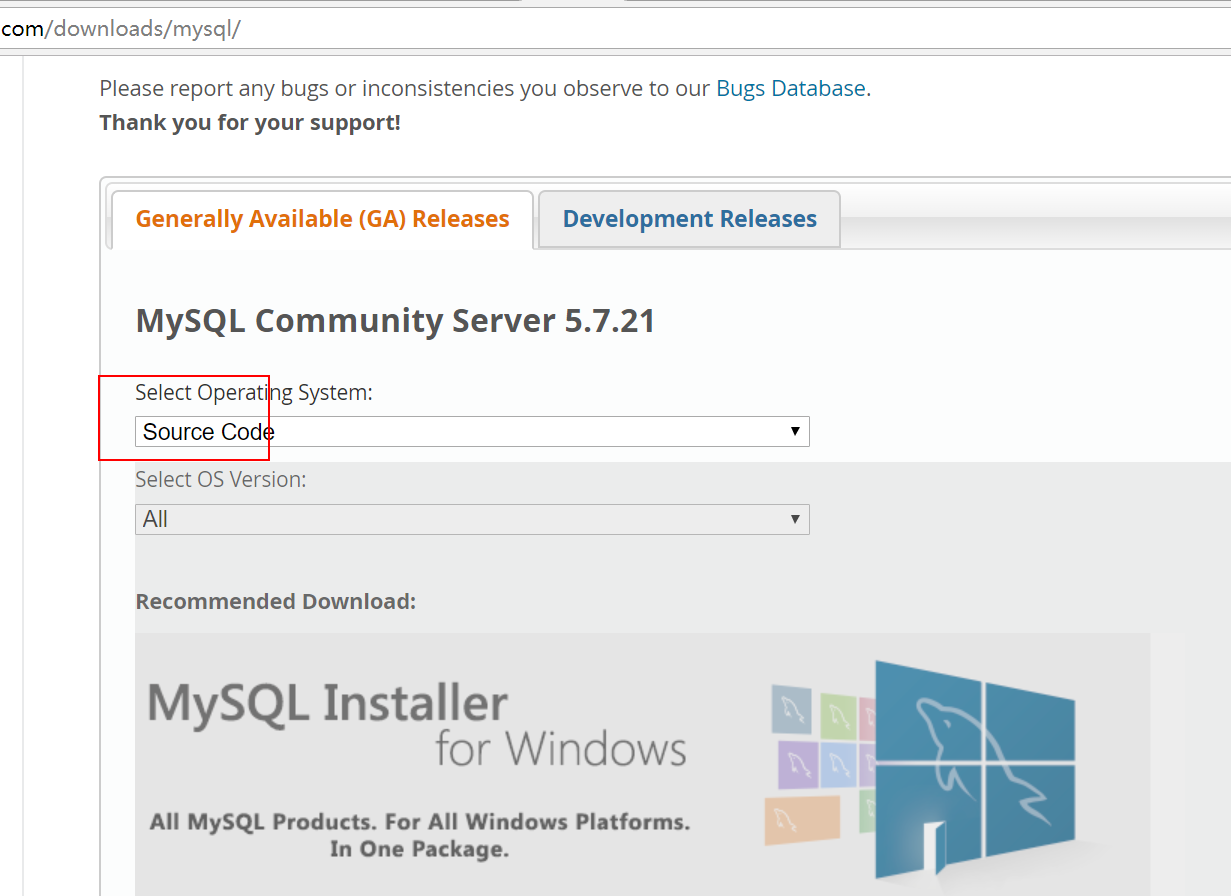The image size is (1231, 896).
Task: Click the 'Thank you for your support!' text
Action: (250, 123)
